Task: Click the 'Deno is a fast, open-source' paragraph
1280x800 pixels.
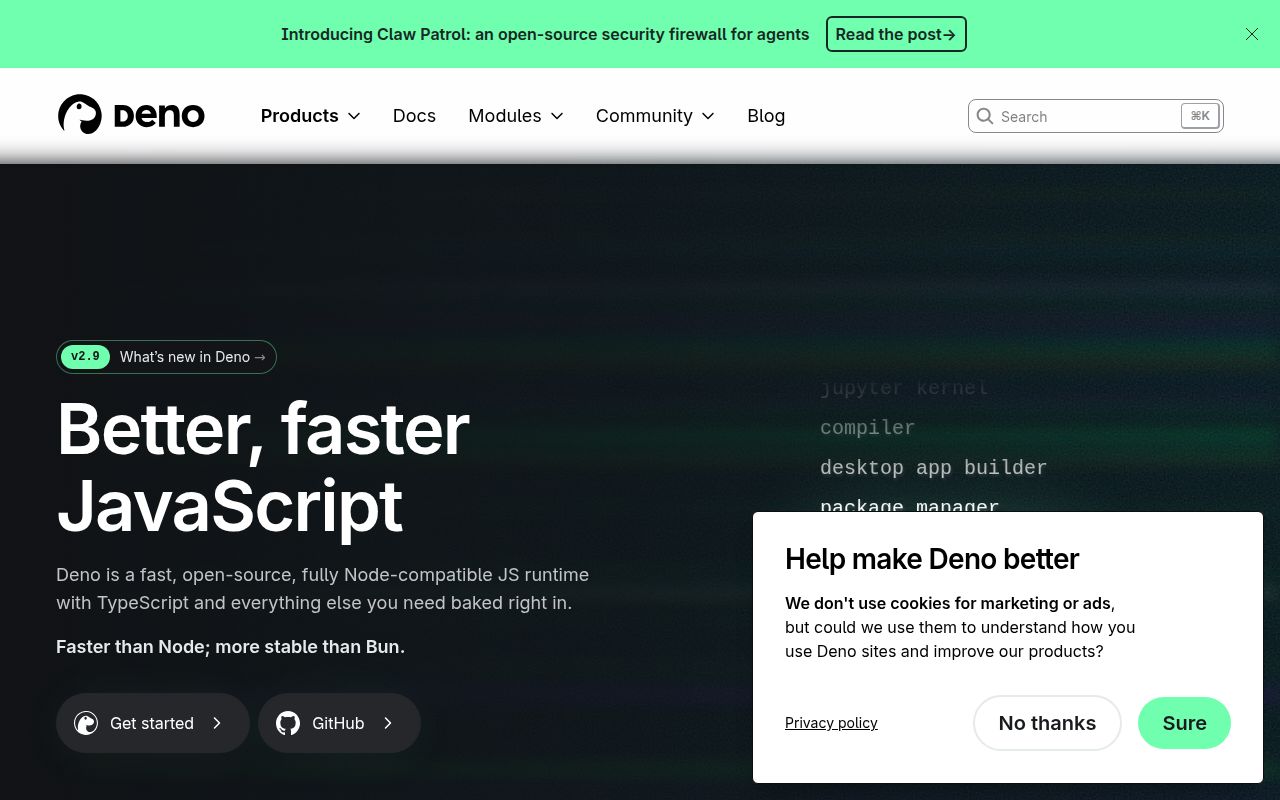Action: pyautogui.click(x=322, y=589)
